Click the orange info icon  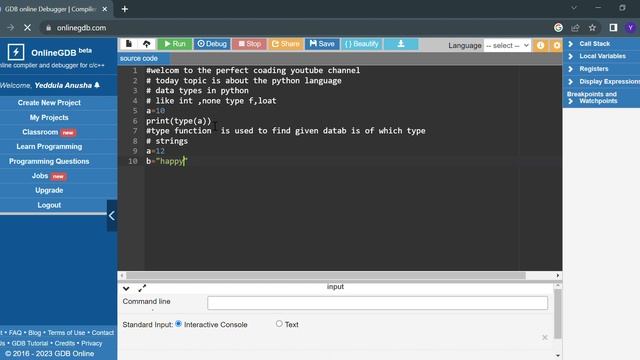[x=540, y=45]
